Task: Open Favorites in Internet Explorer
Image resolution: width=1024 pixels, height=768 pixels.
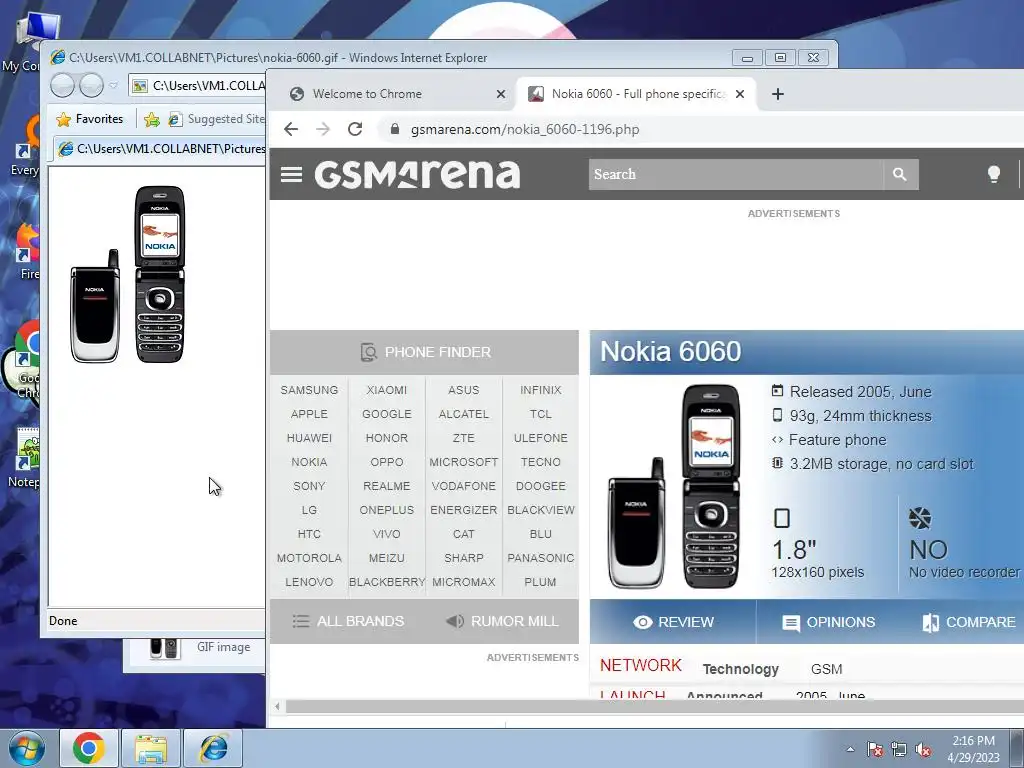Action: [90, 119]
